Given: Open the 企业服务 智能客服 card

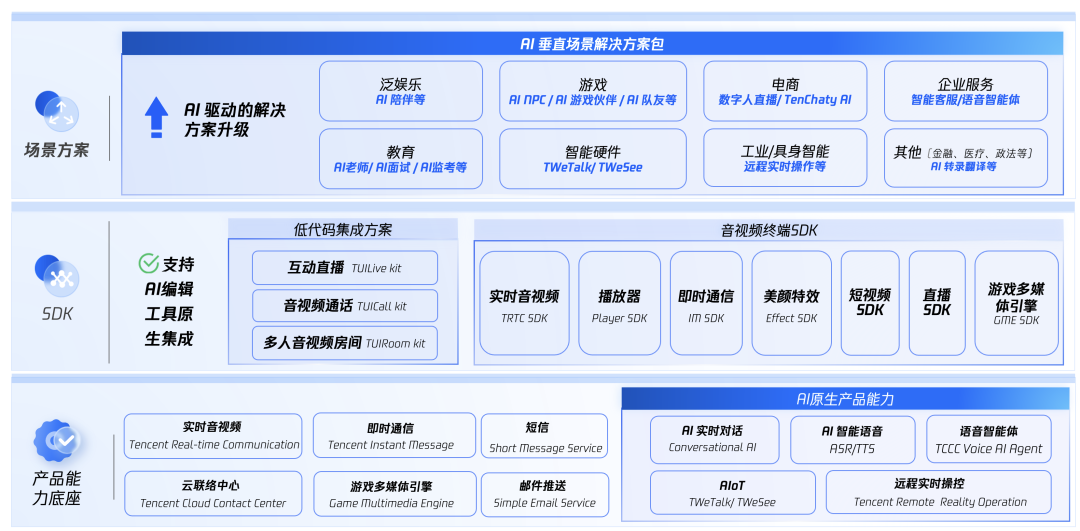Looking at the screenshot, I should (965, 91).
